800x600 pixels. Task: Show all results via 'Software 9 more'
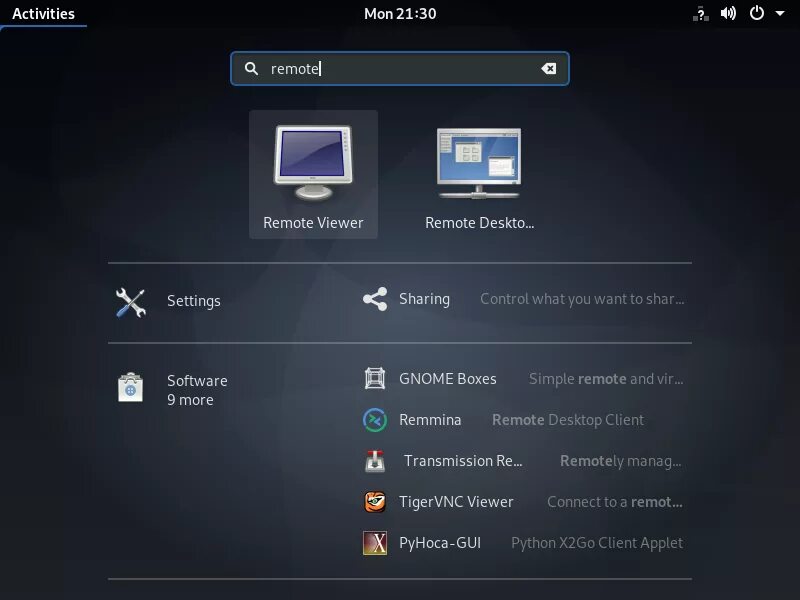pos(197,390)
